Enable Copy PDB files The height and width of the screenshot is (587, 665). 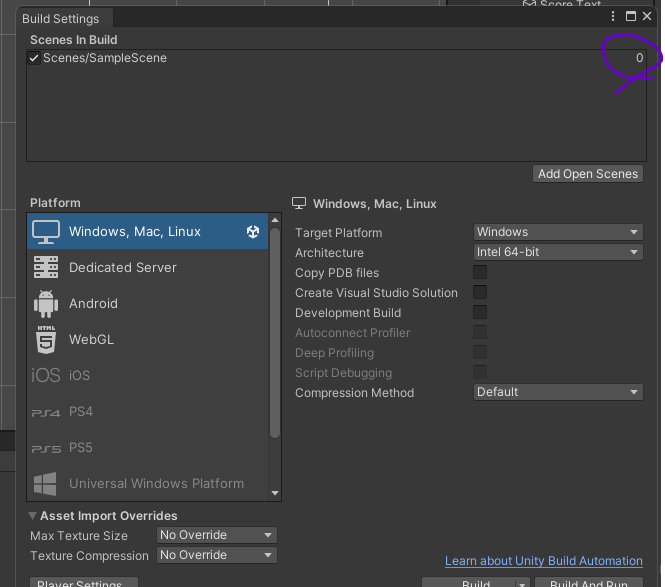pyautogui.click(x=480, y=272)
